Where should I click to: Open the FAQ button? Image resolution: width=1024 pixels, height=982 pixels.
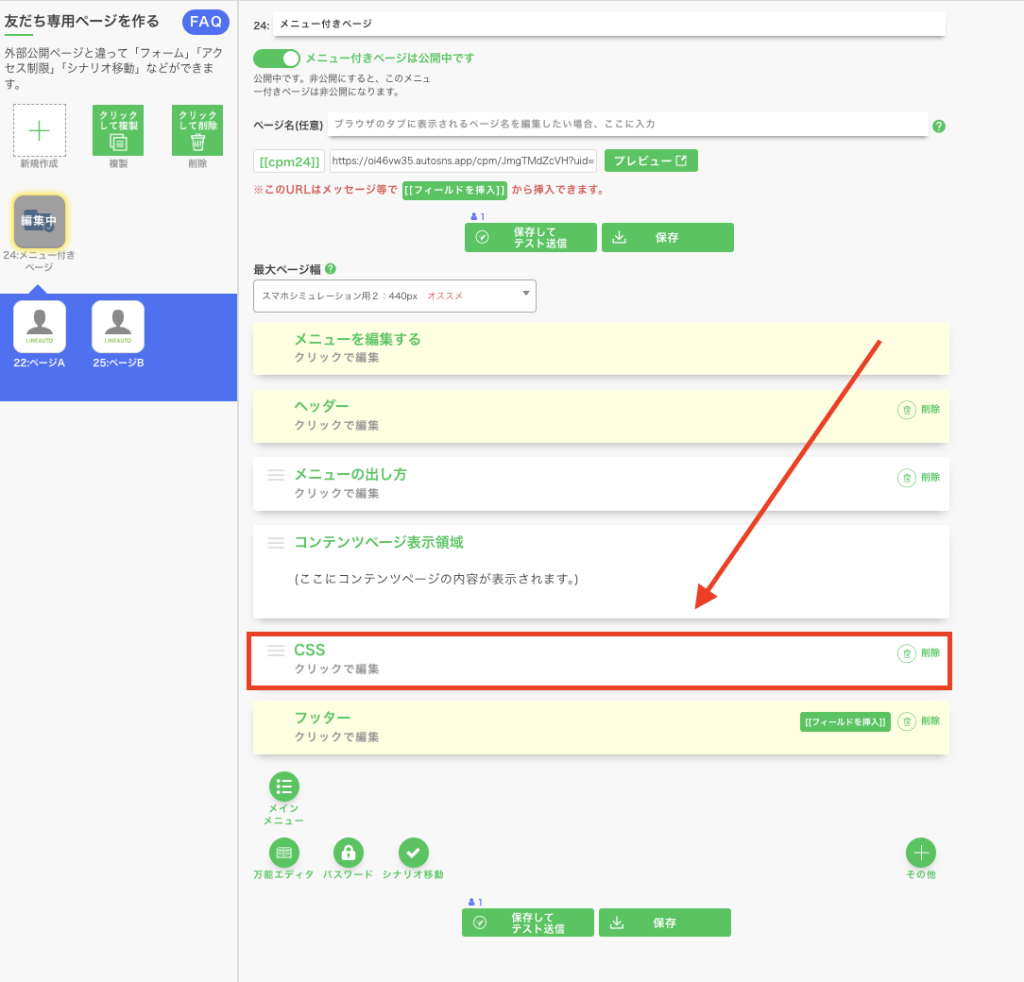(x=206, y=22)
